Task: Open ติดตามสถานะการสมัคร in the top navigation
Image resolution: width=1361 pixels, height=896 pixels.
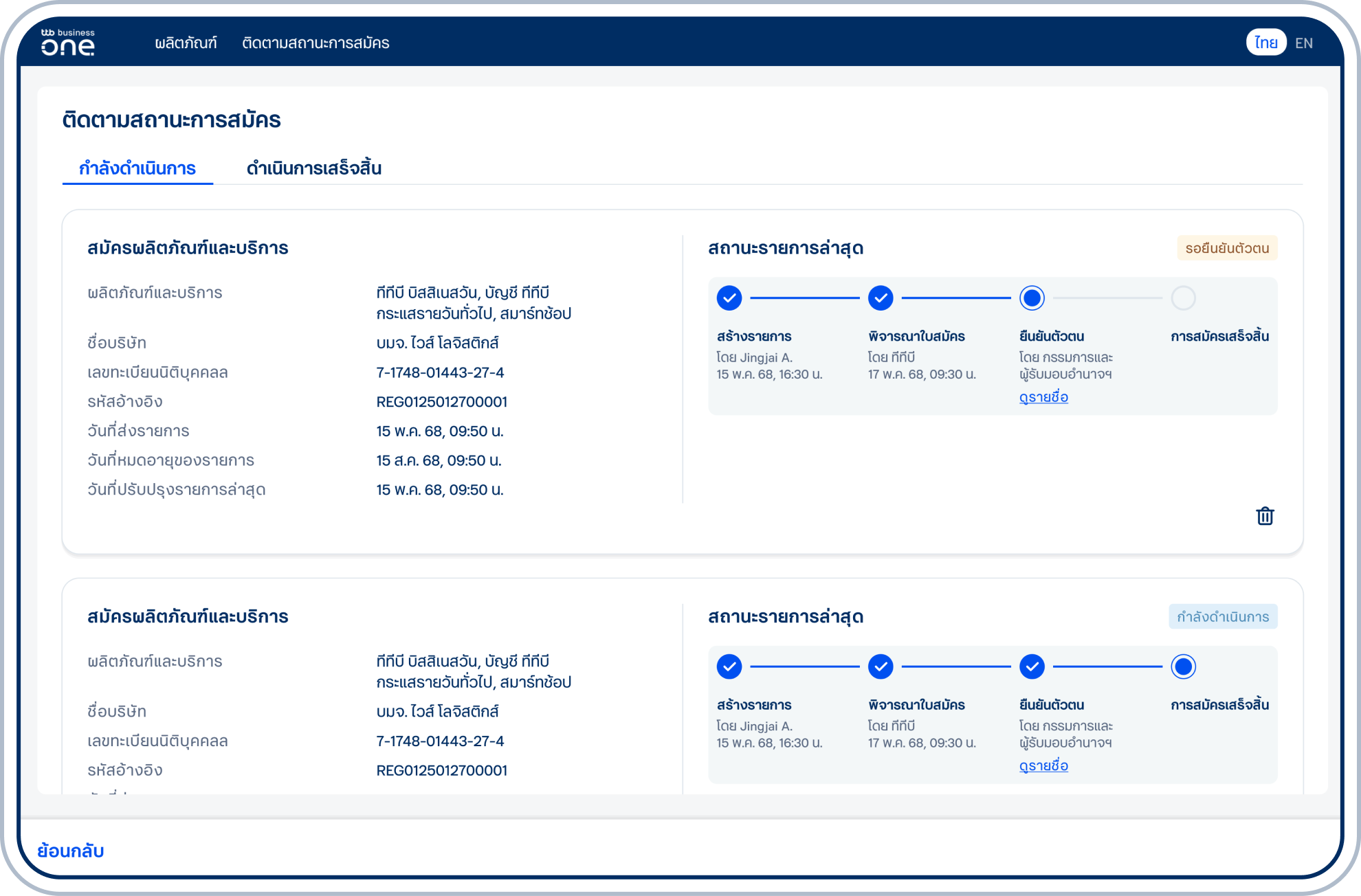Action: 316,43
